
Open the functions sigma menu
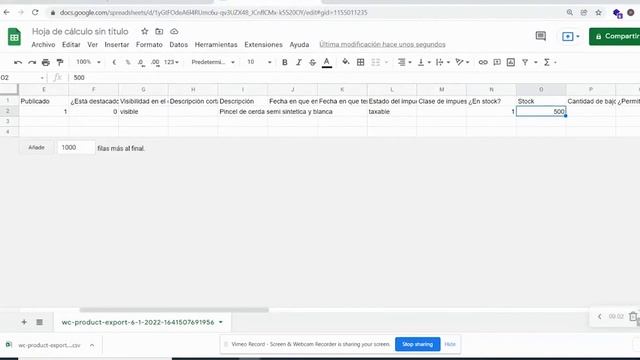[547, 62]
